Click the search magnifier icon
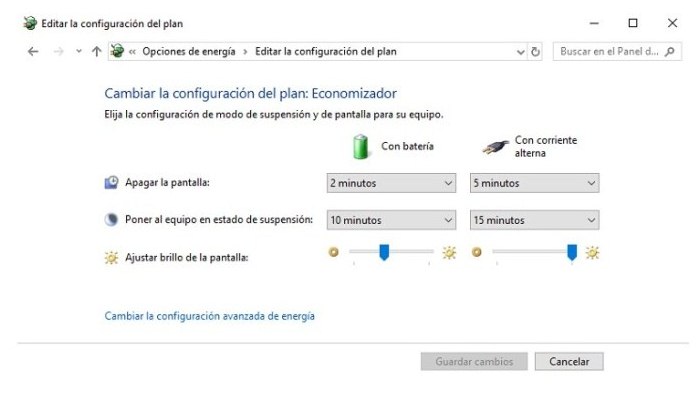This screenshot has height=400, width=700. 670,52
